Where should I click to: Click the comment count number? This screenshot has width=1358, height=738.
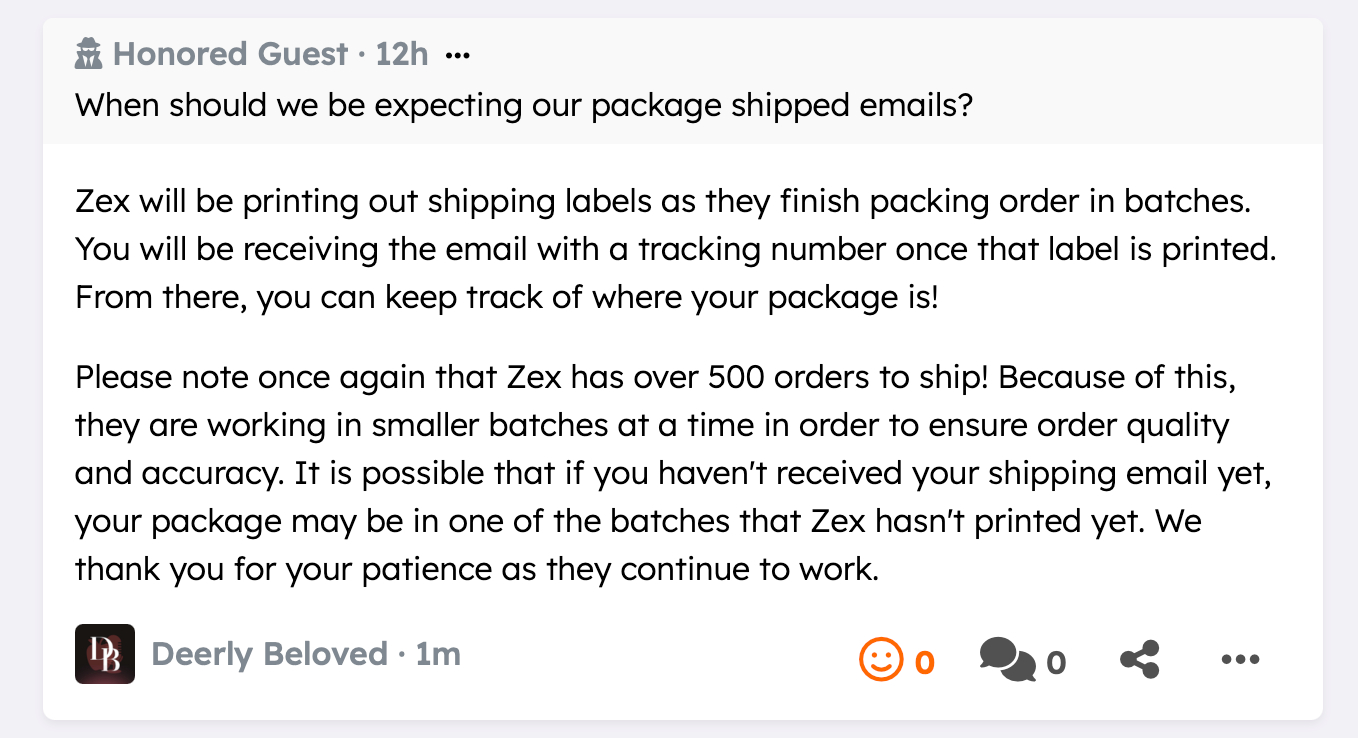tap(1056, 662)
